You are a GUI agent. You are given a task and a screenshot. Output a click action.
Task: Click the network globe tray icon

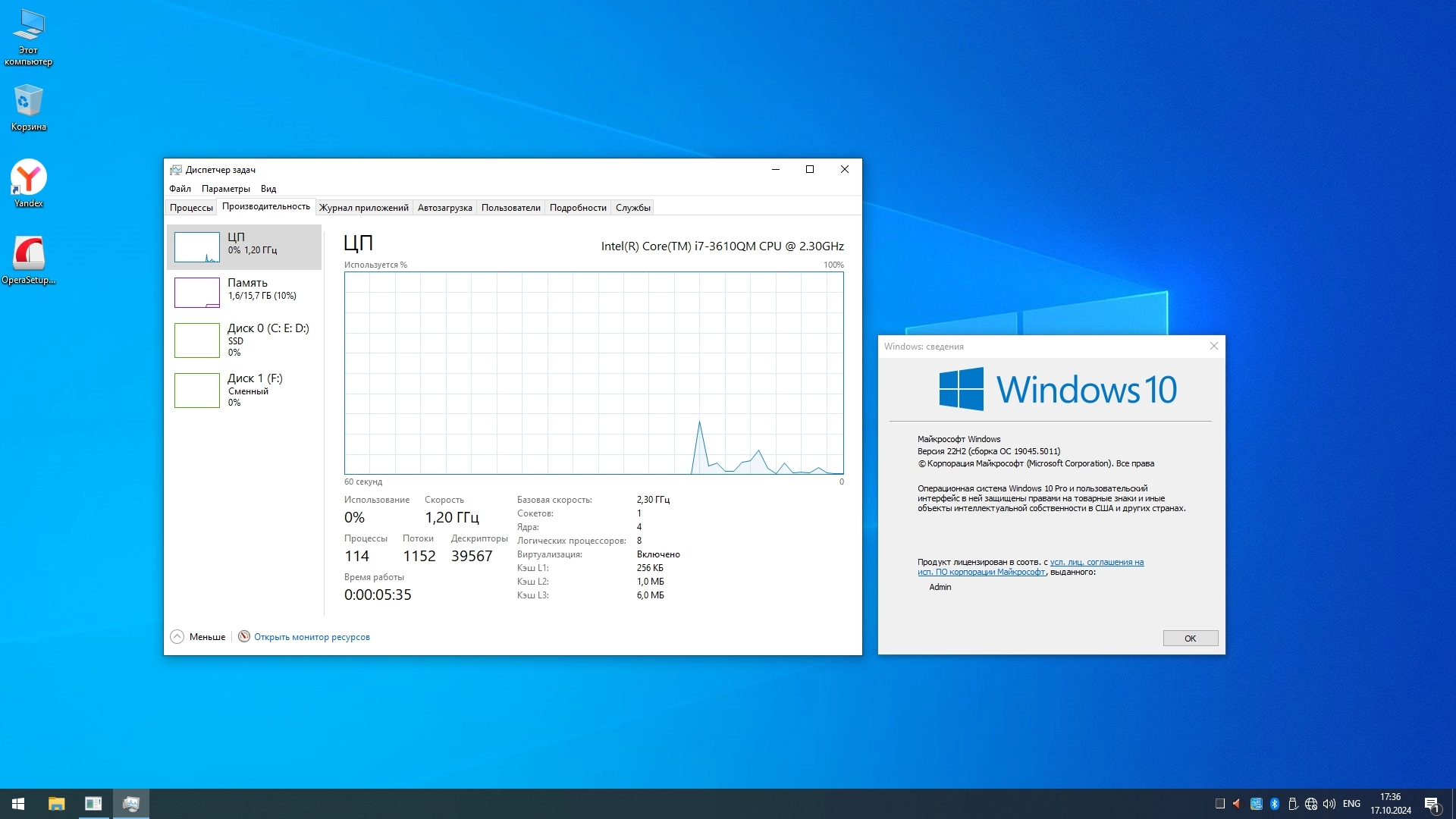click(1311, 804)
